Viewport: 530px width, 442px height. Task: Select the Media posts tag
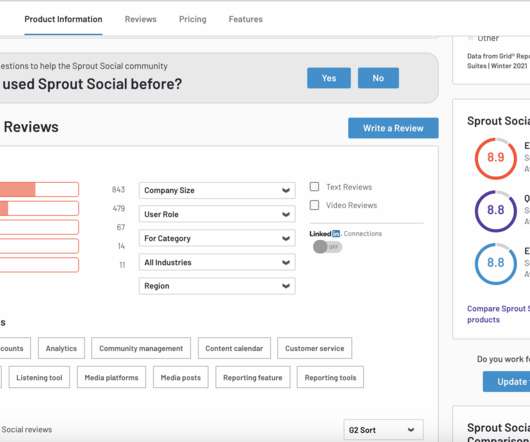(x=181, y=377)
